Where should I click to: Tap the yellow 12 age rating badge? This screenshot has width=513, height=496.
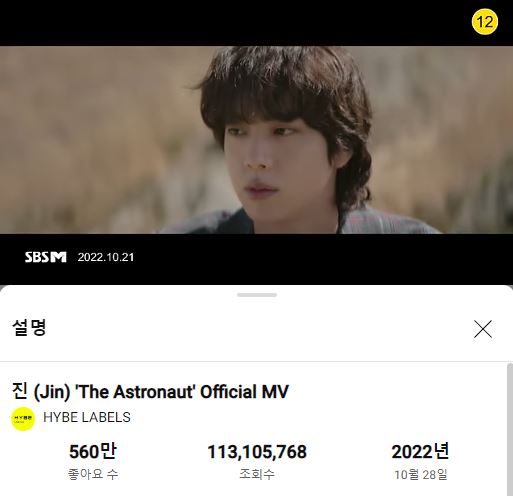coord(484,22)
